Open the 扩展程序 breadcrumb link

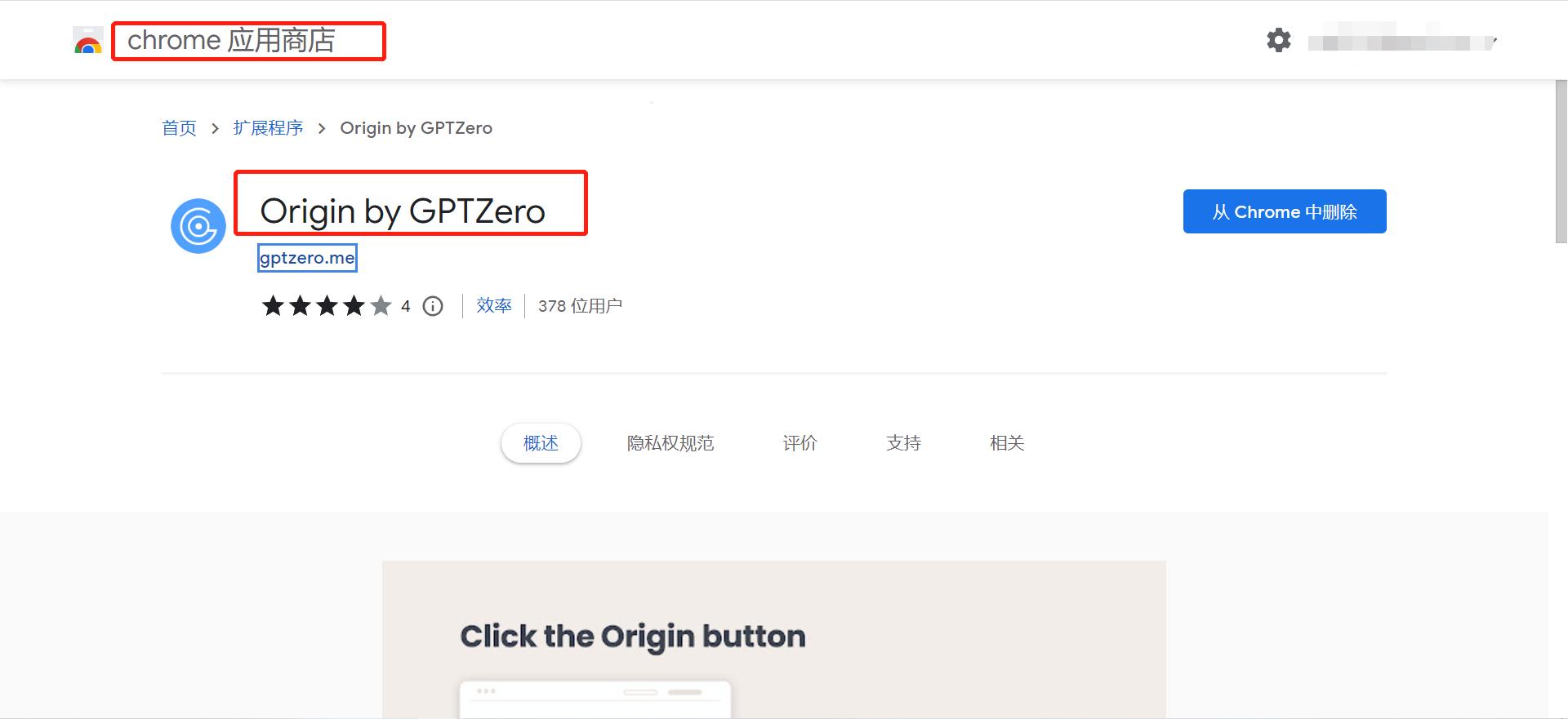point(268,128)
